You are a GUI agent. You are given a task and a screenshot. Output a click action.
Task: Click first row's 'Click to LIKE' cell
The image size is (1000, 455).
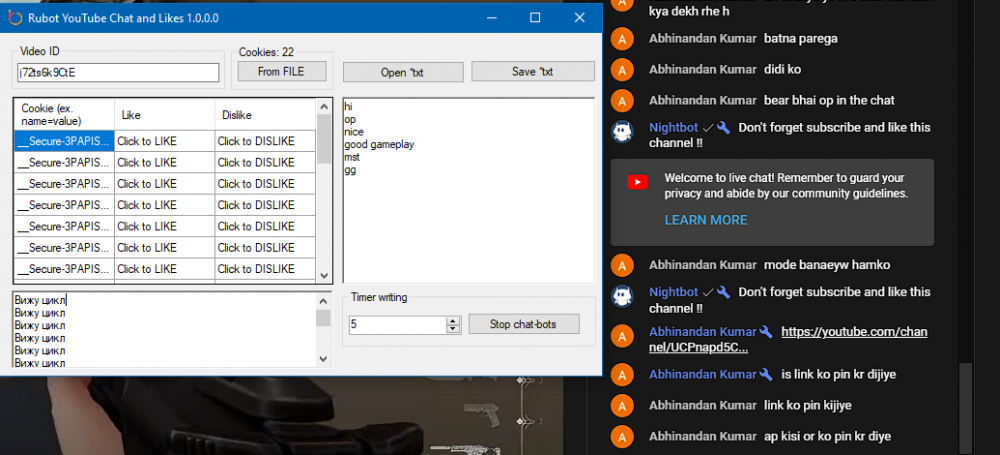click(164, 141)
